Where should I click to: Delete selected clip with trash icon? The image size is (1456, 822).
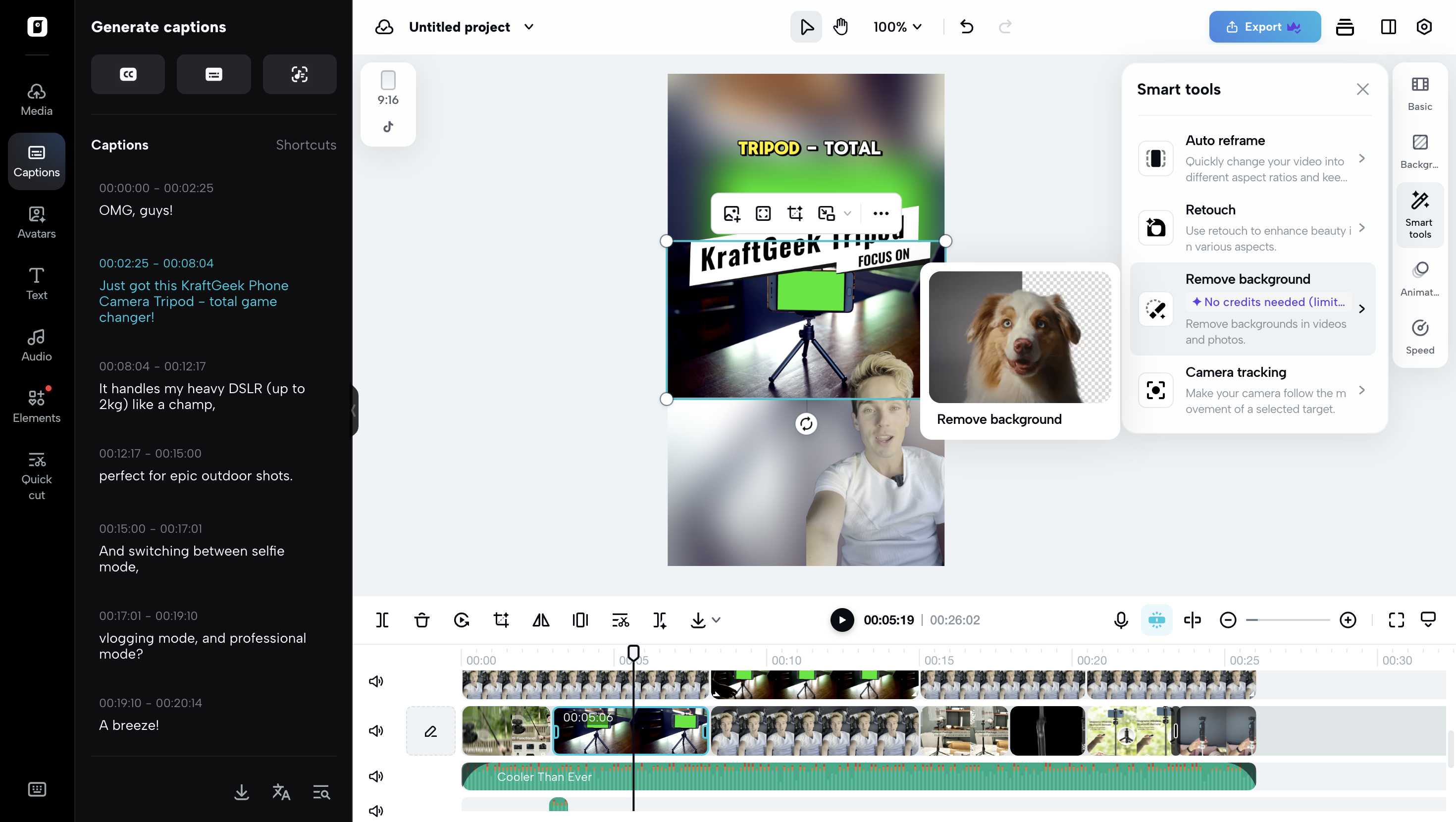pyautogui.click(x=421, y=620)
